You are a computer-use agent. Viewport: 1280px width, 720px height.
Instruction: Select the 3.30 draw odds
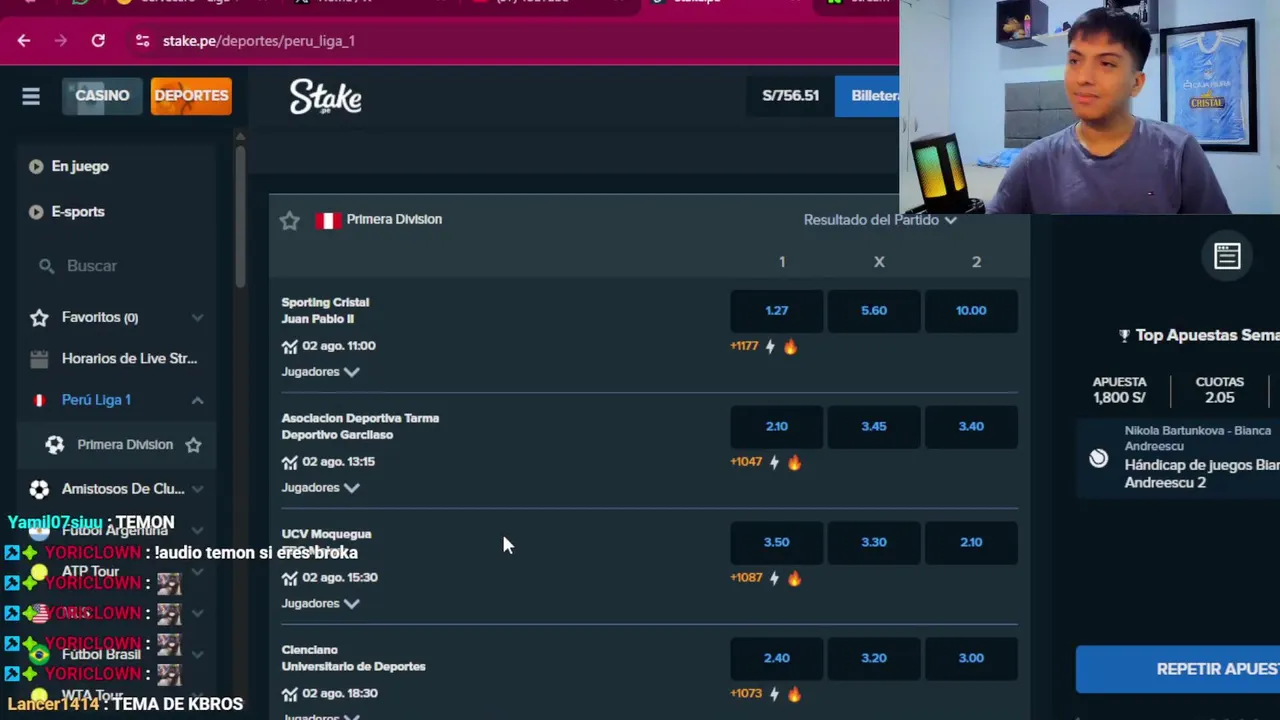(874, 543)
